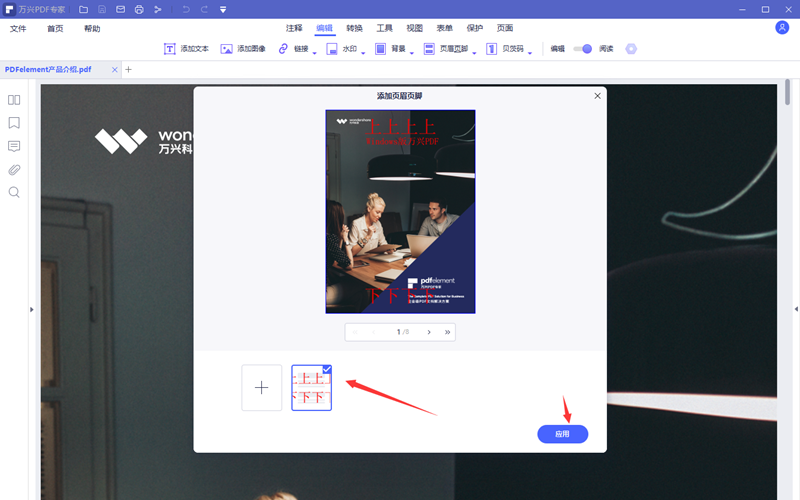Image resolution: width=800 pixels, height=500 pixels.
Task: Toggle the 编辑/阅读 mode switch
Action: [x=582, y=48]
